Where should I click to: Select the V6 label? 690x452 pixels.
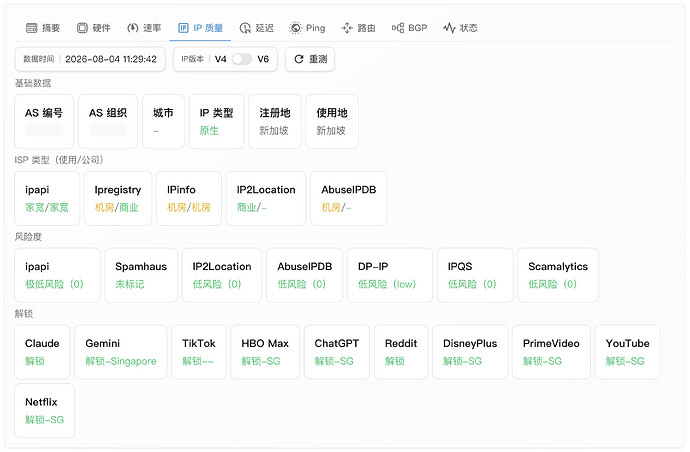263,59
